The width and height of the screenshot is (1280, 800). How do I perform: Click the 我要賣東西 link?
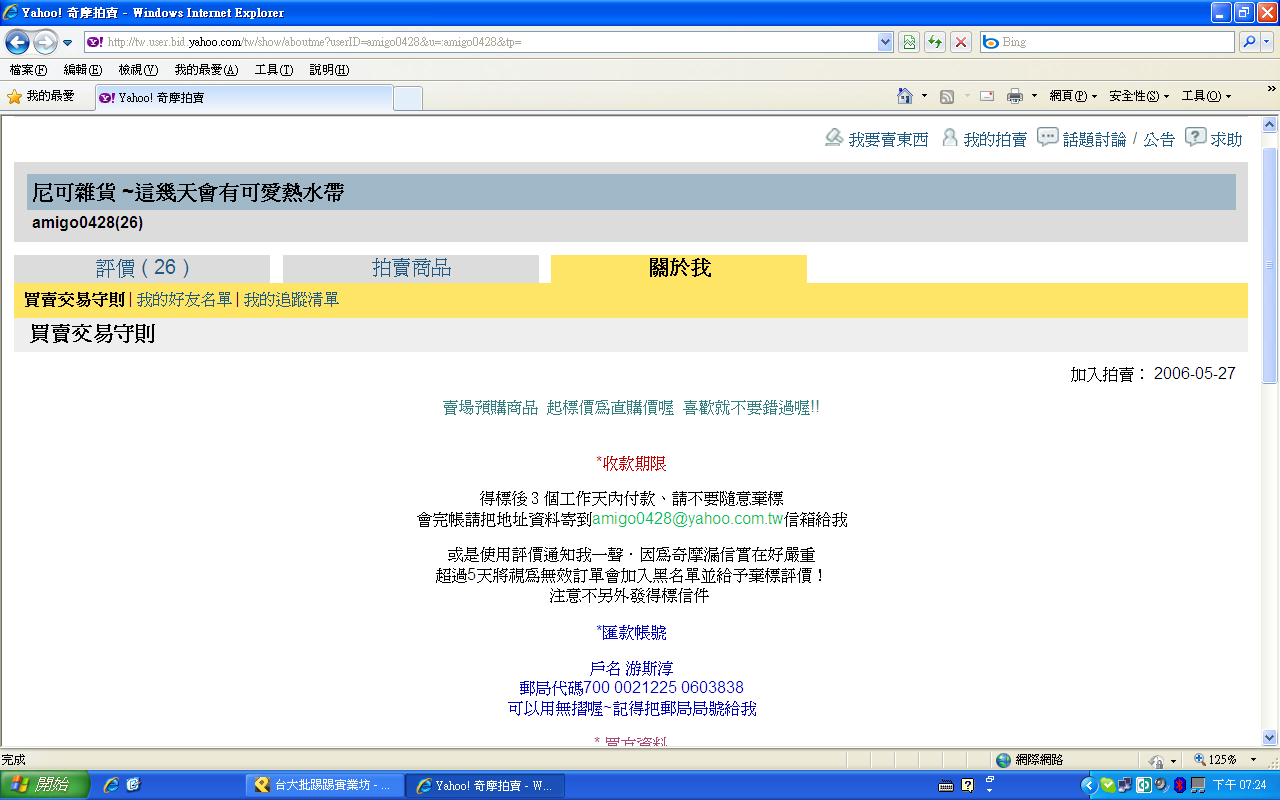[888, 140]
